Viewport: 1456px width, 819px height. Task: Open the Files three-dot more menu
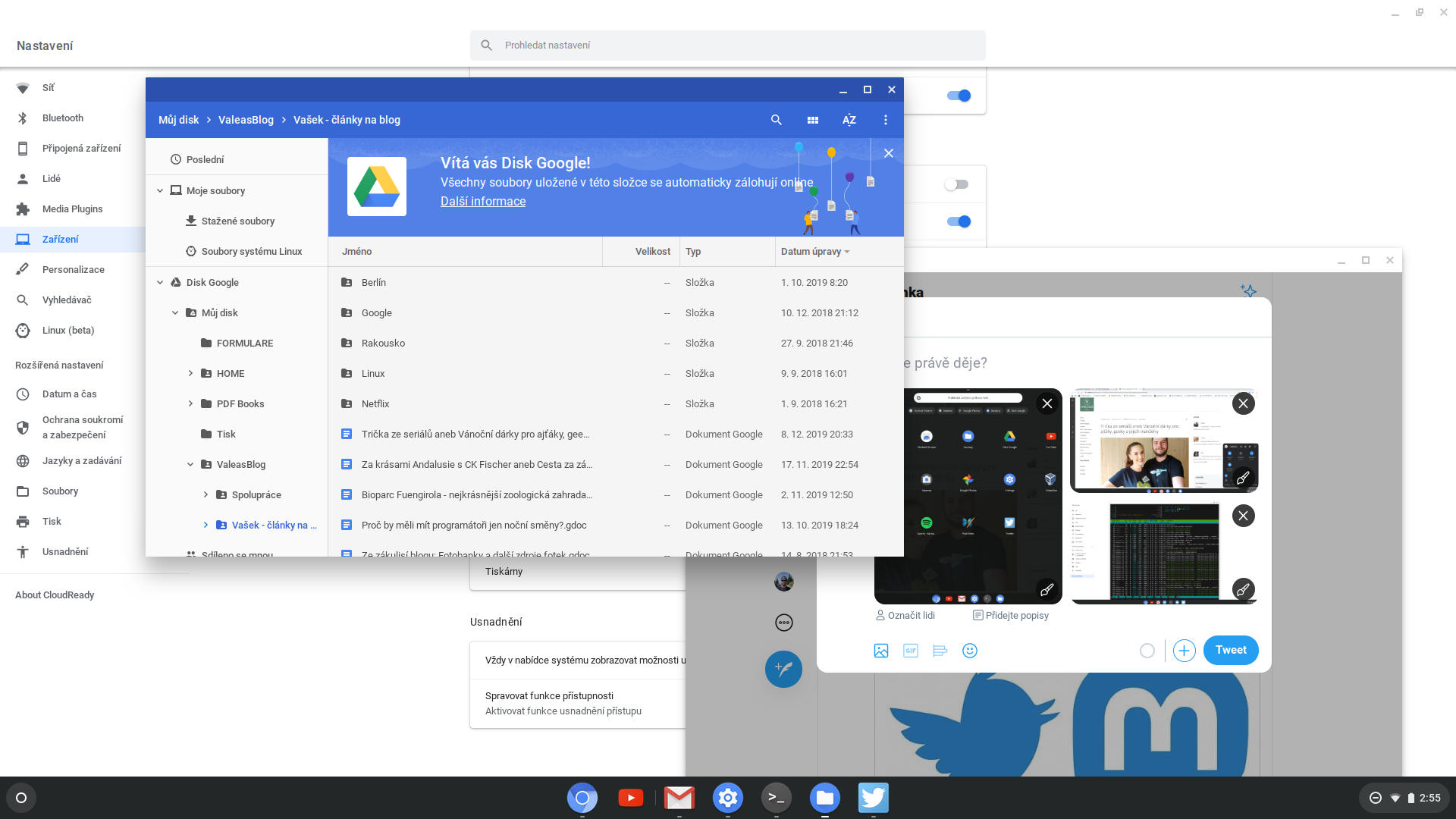pos(885,120)
